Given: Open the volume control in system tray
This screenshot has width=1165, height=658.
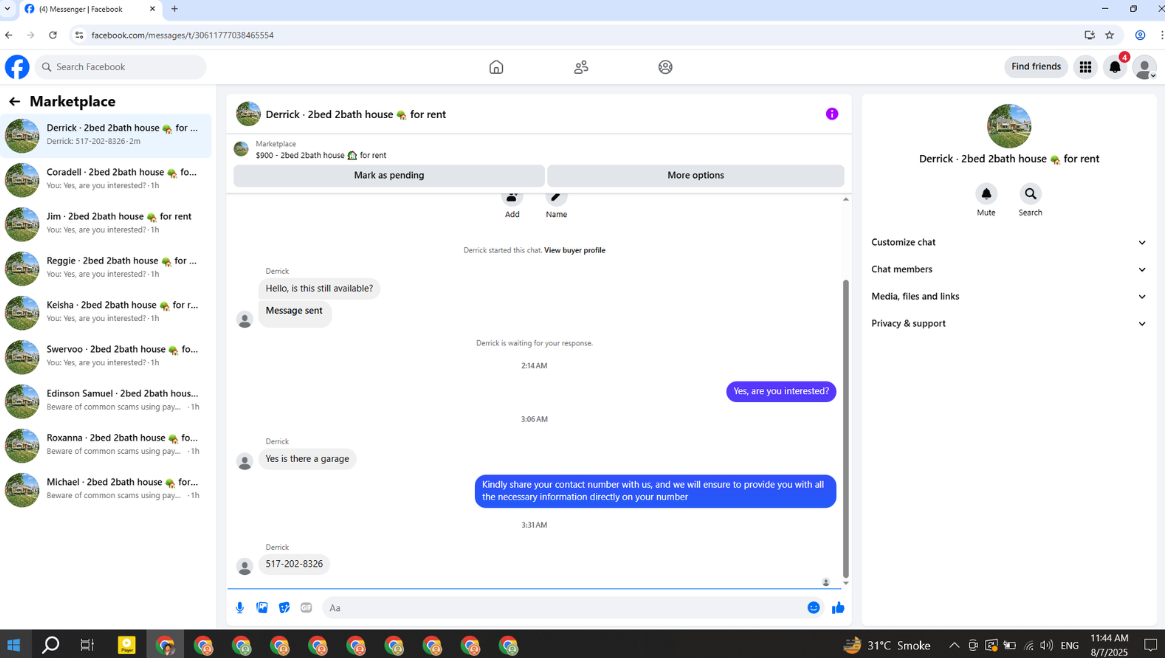Looking at the screenshot, I should pyautogui.click(x=1047, y=645).
